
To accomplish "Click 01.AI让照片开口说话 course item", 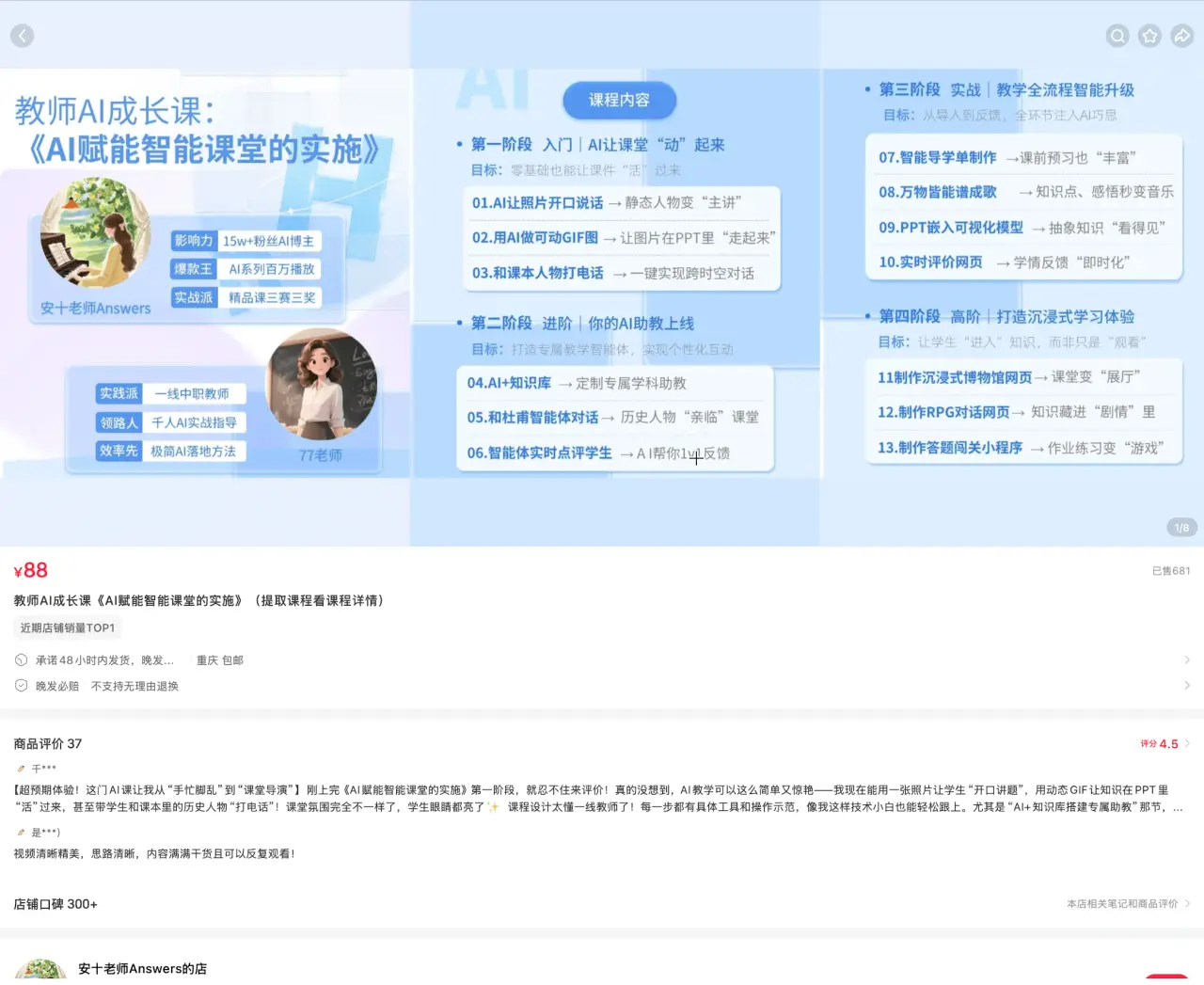I will coord(607,203).
